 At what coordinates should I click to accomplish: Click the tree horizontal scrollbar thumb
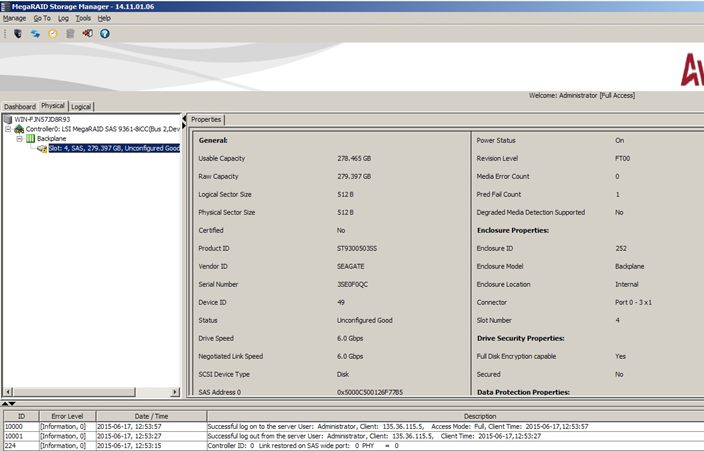(74, 392)
